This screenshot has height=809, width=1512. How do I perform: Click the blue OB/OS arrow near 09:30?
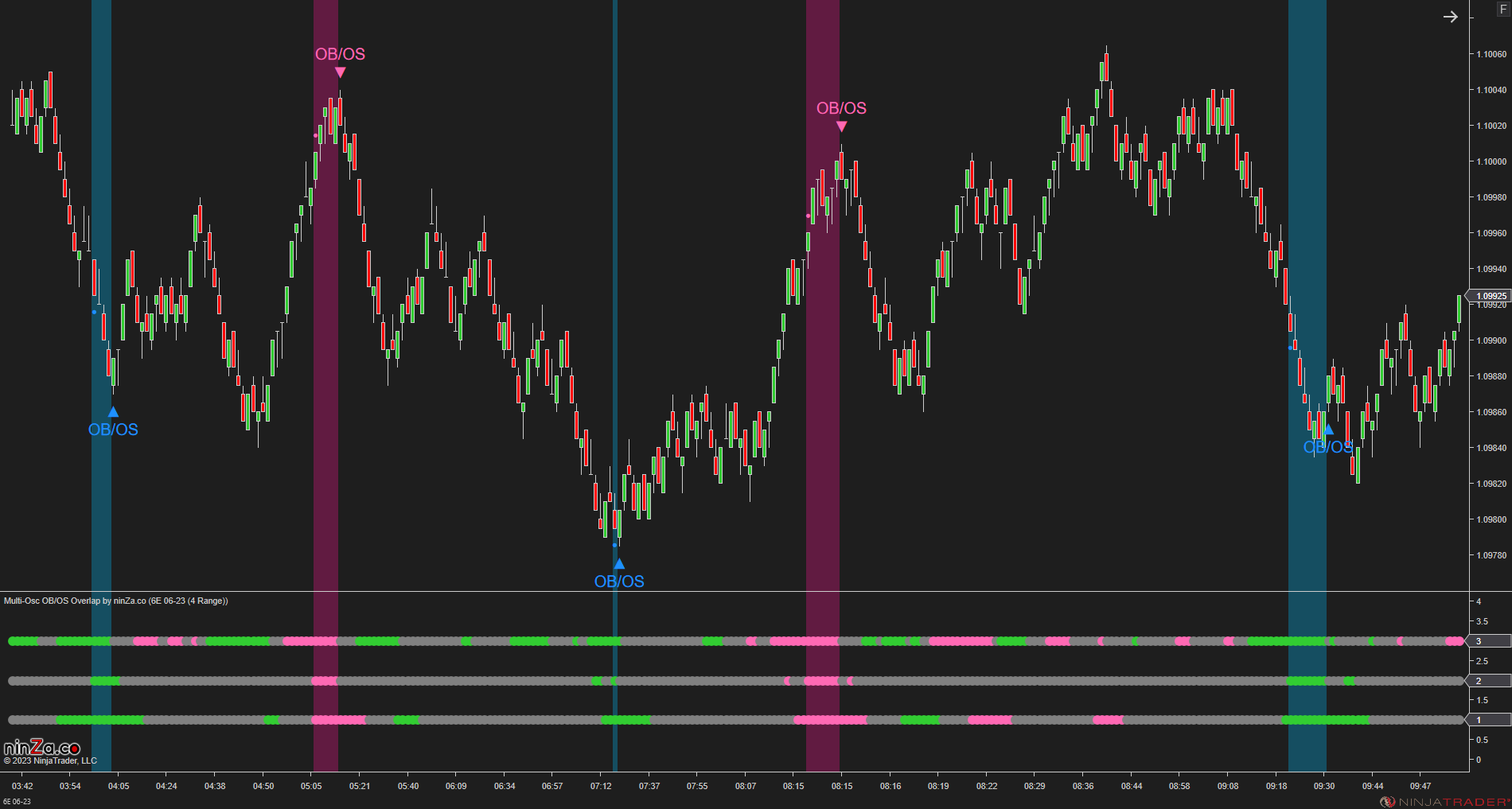coord(1327,429)
